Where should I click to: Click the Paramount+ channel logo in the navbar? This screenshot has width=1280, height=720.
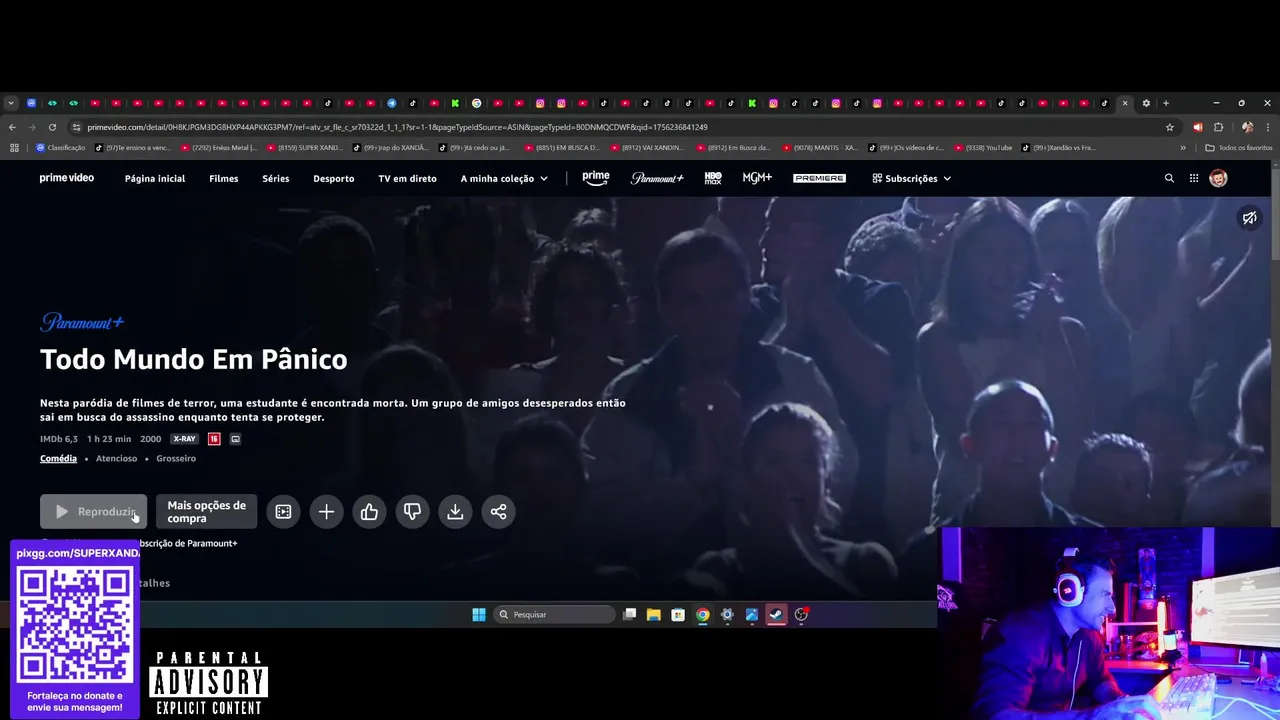pos(657,178)
